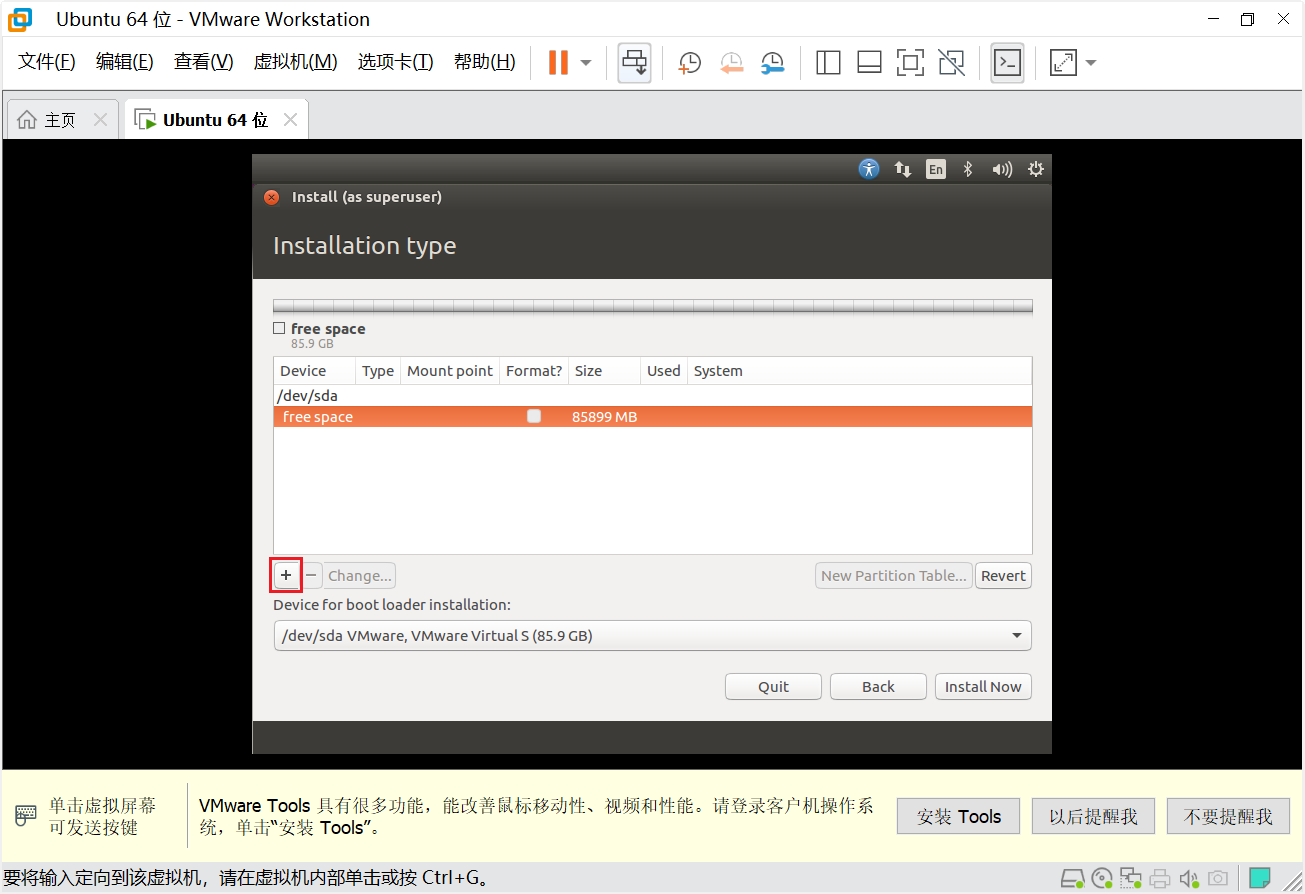Open the console view toolbar button
The width and height of the screenshot is (1305, 894).
(1007, 62)
